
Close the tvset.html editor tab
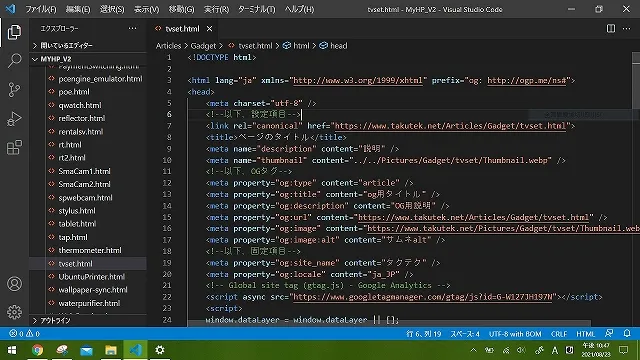pyautogui.click(x=209, y=29)
